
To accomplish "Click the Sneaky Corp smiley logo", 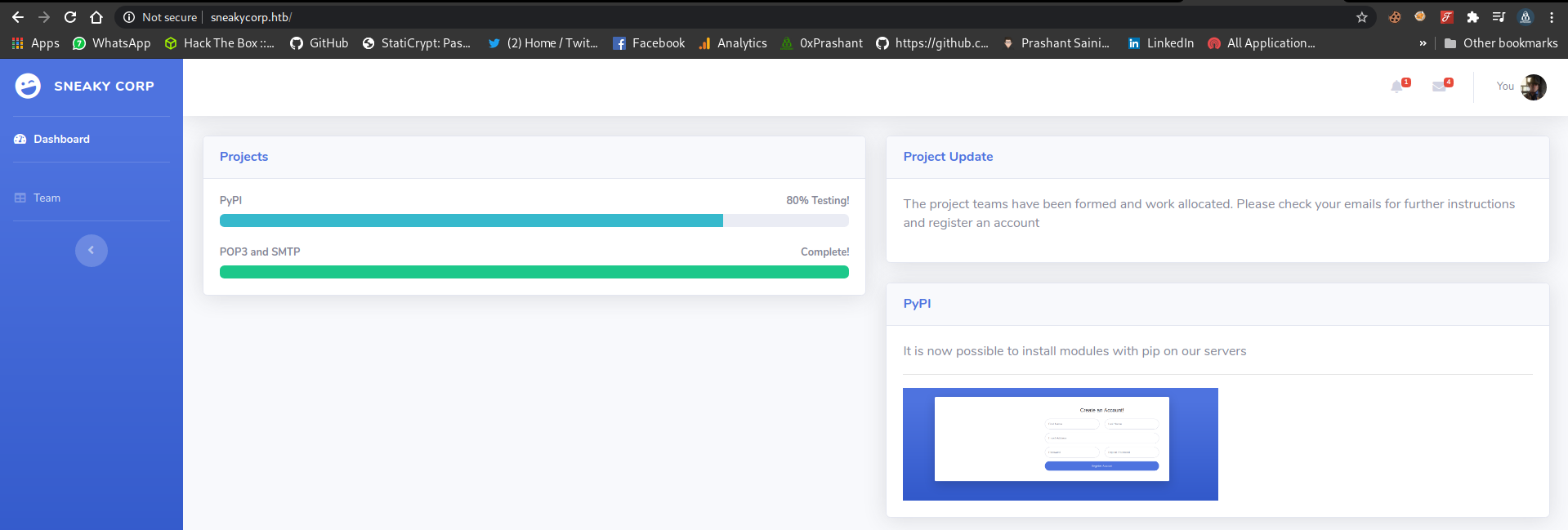I will click(28, 86).
